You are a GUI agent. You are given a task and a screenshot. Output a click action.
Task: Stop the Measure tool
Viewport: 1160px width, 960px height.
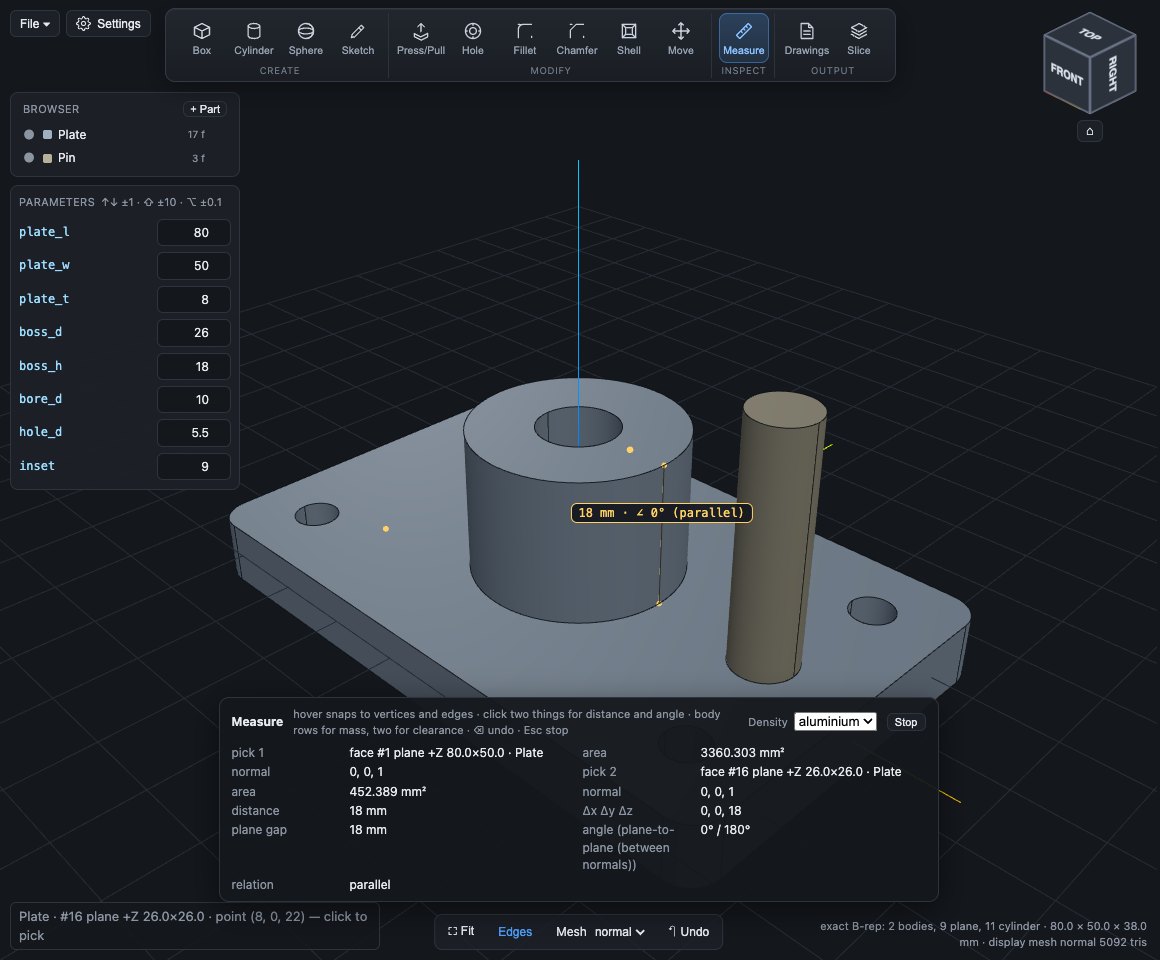point(906,722)
